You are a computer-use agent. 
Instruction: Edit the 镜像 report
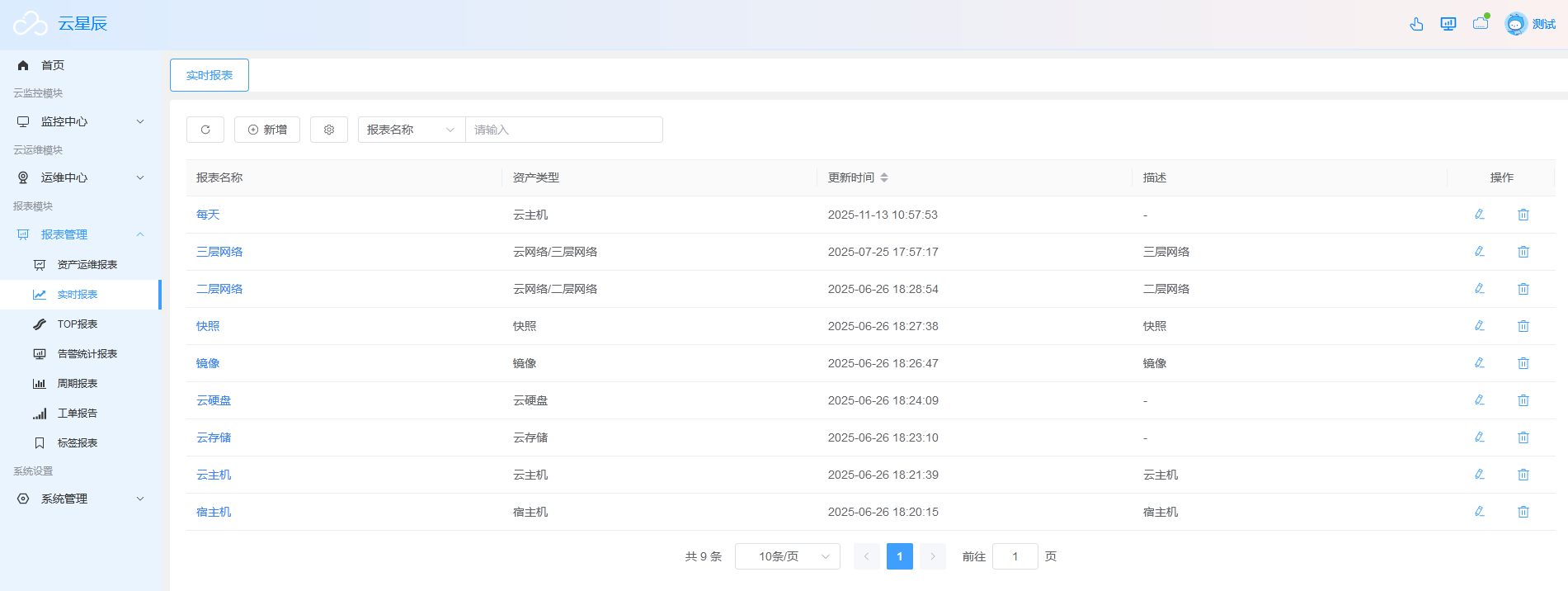[x=1479, y=363]
